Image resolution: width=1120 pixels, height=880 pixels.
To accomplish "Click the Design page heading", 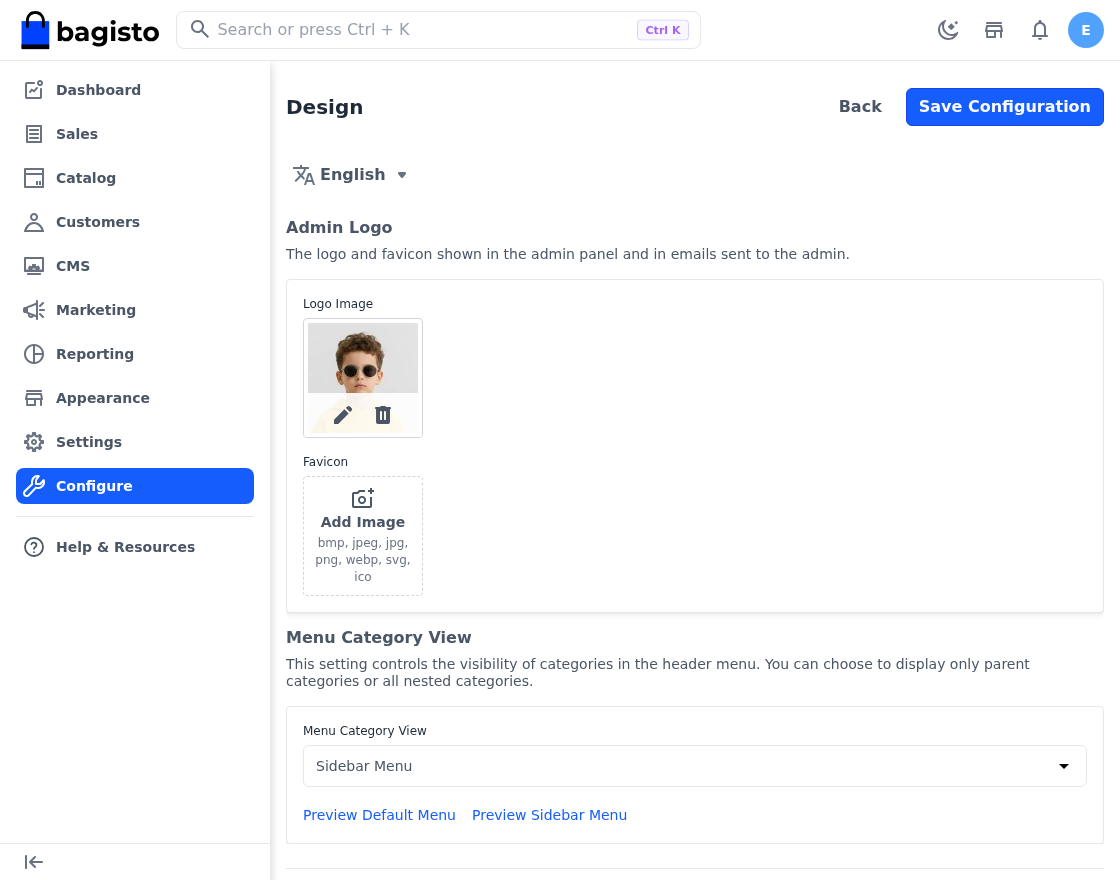I will pyautogui.click(x=324, y=107).
